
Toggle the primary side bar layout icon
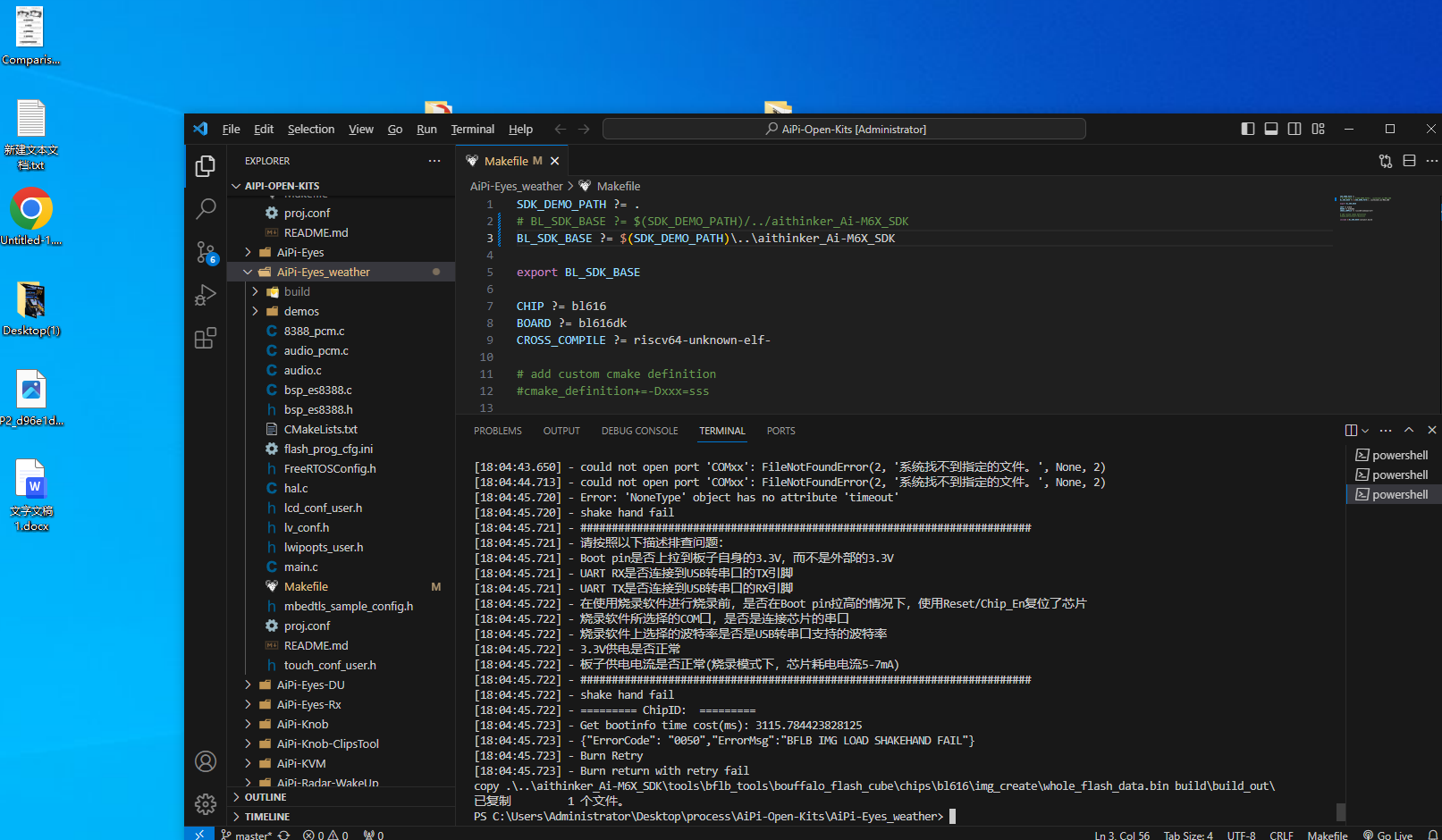pos(1248,129)
